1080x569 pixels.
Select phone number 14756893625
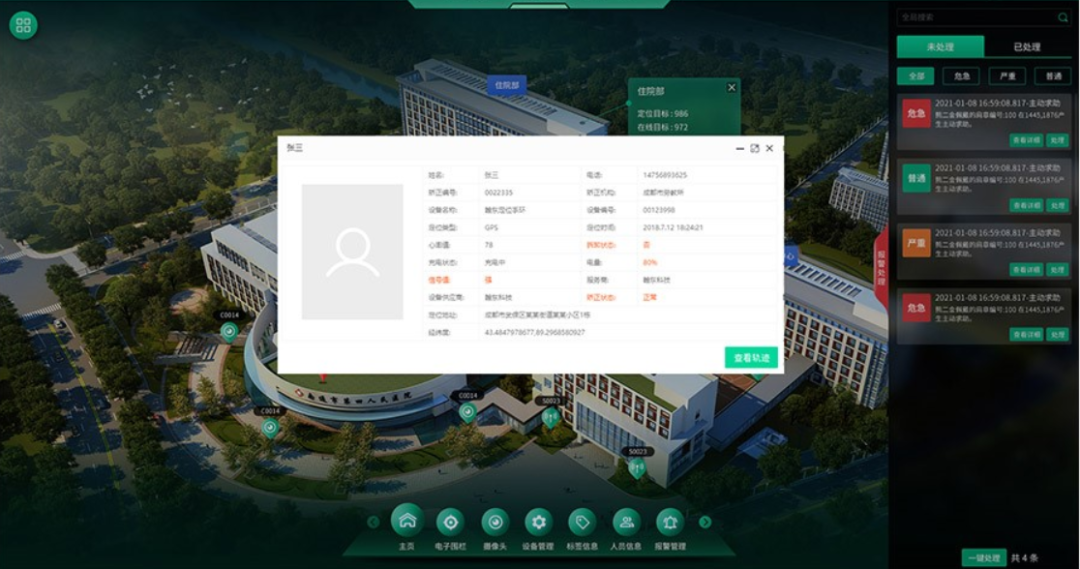point(665,175)
